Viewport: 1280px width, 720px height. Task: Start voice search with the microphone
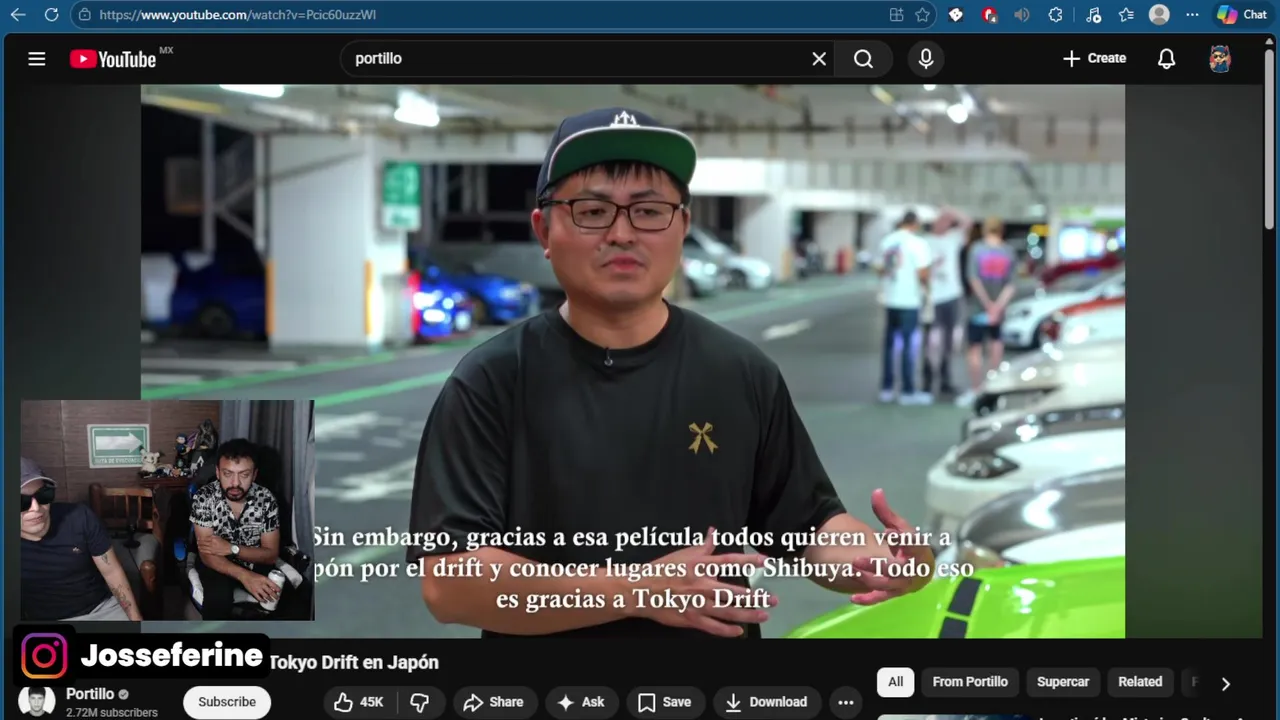pyautogui.click(x=926, y=59)
